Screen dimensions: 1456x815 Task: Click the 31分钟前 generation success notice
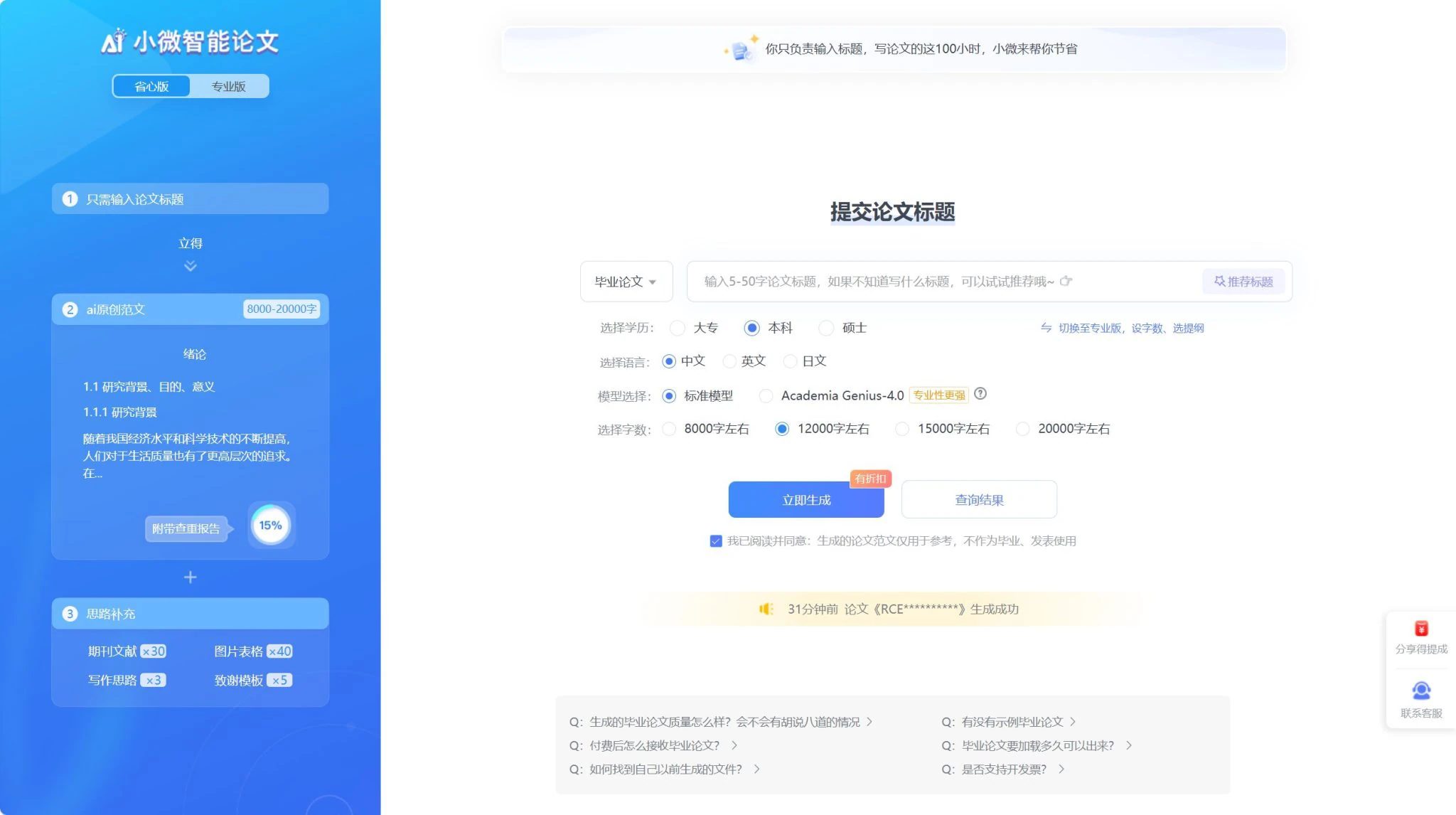coord(903,609)
